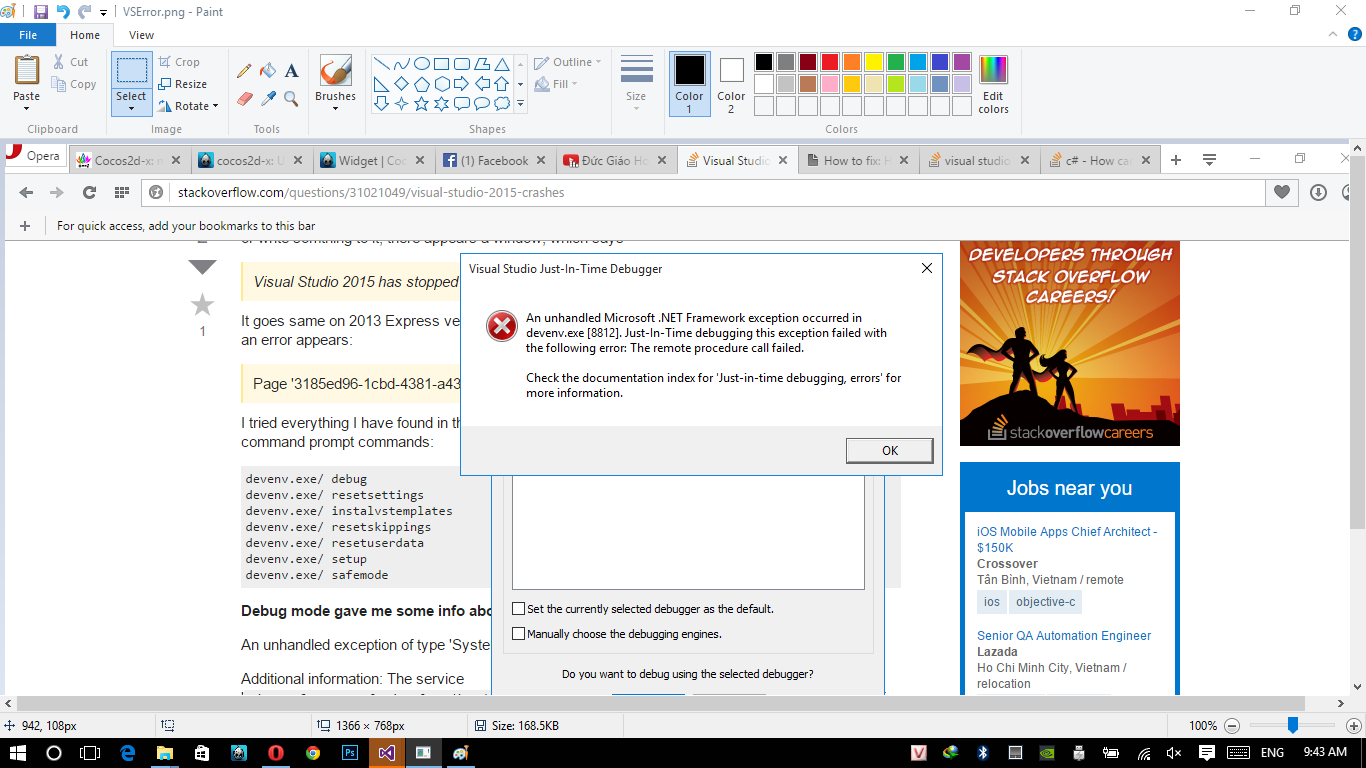Image resolution: width=1366 pixels, height=768 pixels.
Task: Choose the Diamond shape
Action: tap(401, 83)
